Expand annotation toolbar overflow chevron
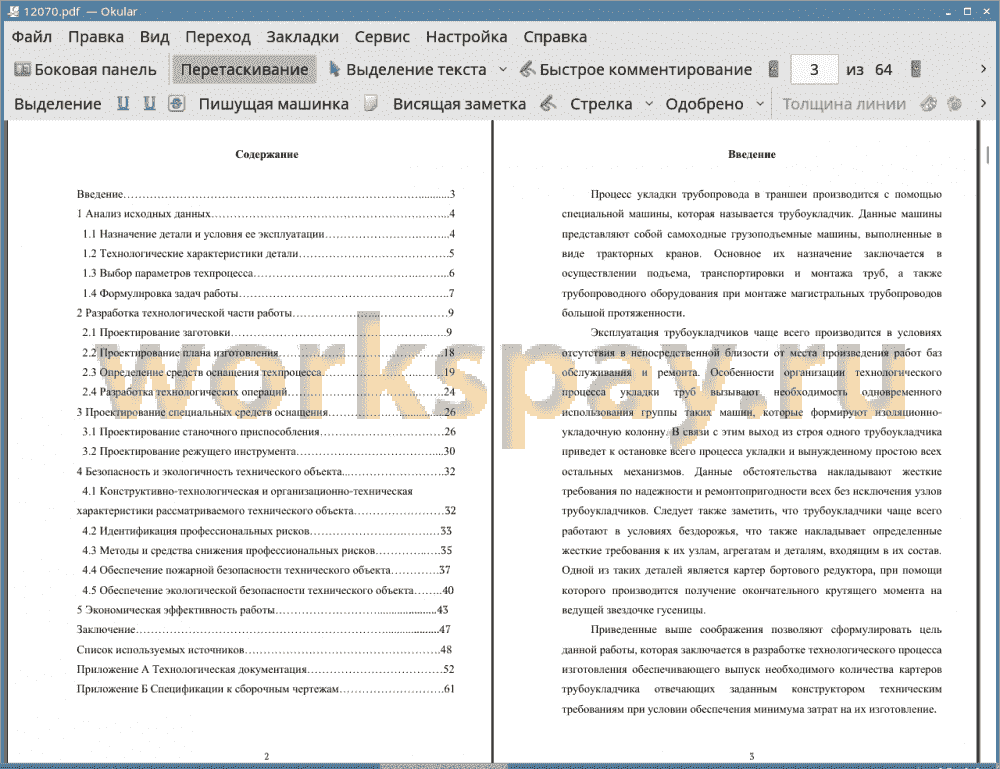Image resolution: width=1000 pixels, height=769 pixels. (983, 103)
